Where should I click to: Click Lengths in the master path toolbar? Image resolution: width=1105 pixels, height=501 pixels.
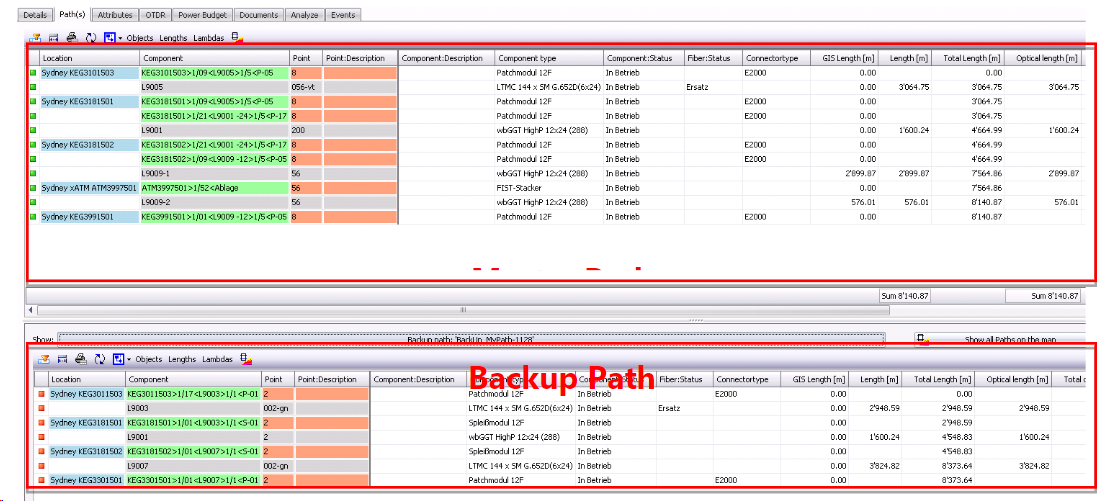click(x=173, y=38)
